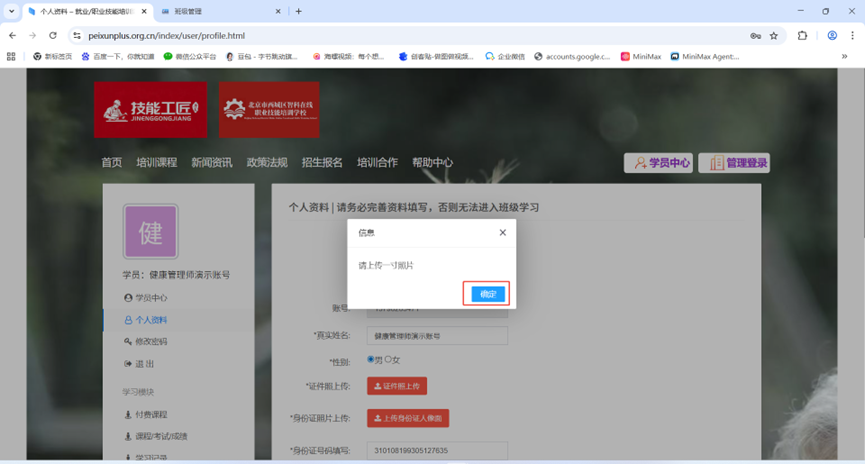This screenshot has width=865, height=464.
Task: Confirm the dialog with 确定 button
Action: pos(487,294)
